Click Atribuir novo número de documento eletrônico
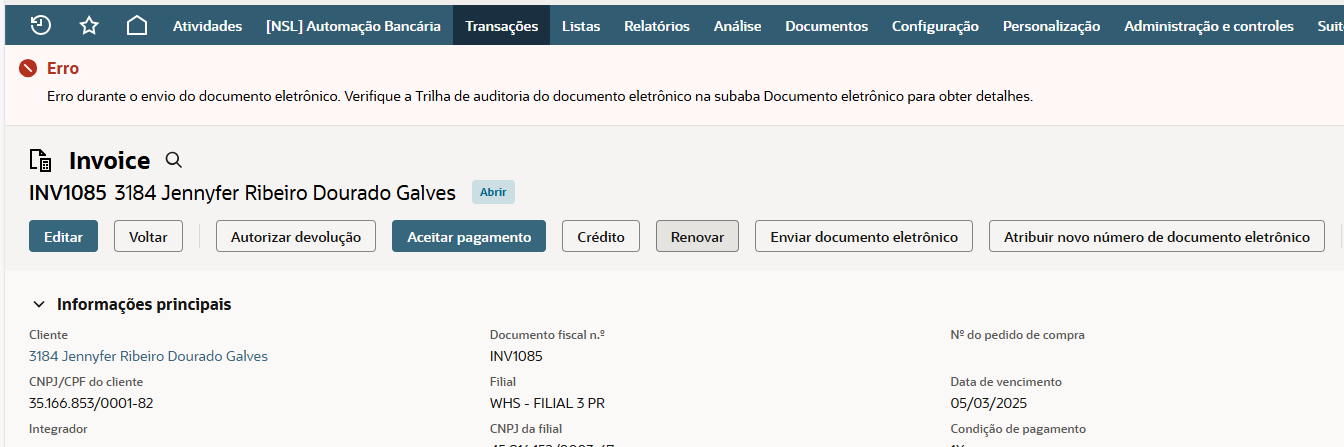Viewport: 1344px width, 447px height. click(1156, 237)
